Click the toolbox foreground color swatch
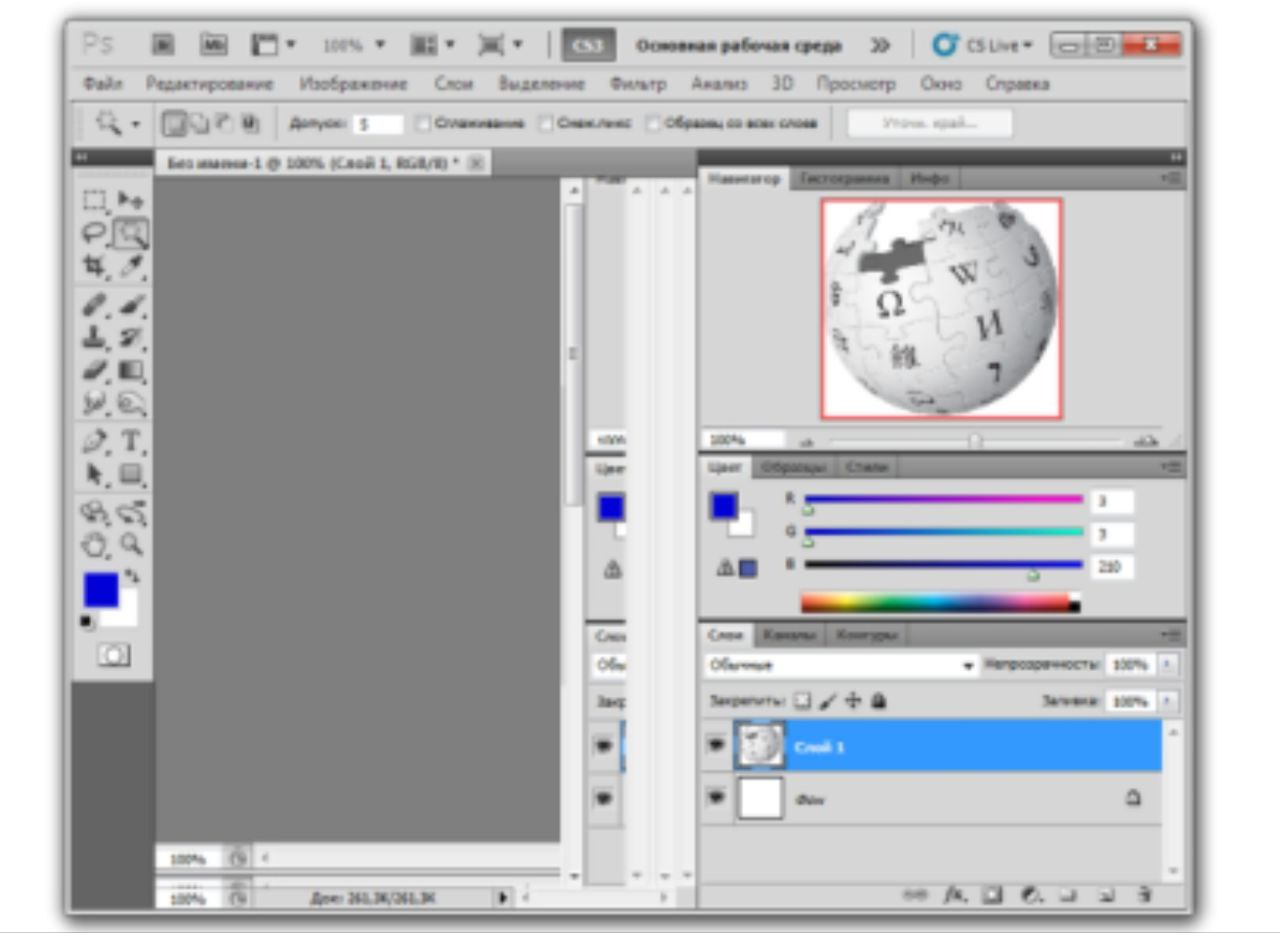The image size is (1280, 933). 101,590
